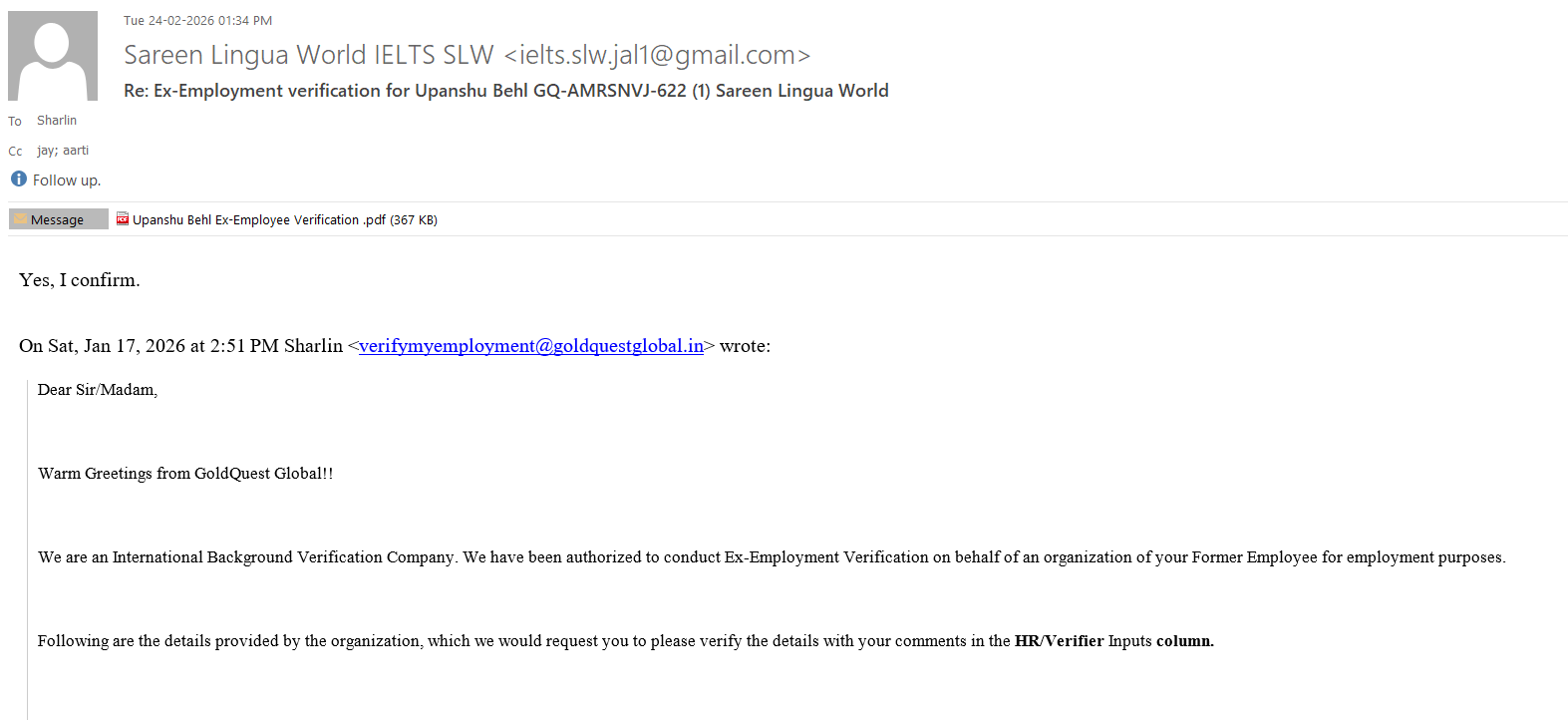The width and height of the screenshot is (1568, 720).
Task: Open the verifymyemployment@goldquestglobal.in email link
Action: [x=530, y=346]
